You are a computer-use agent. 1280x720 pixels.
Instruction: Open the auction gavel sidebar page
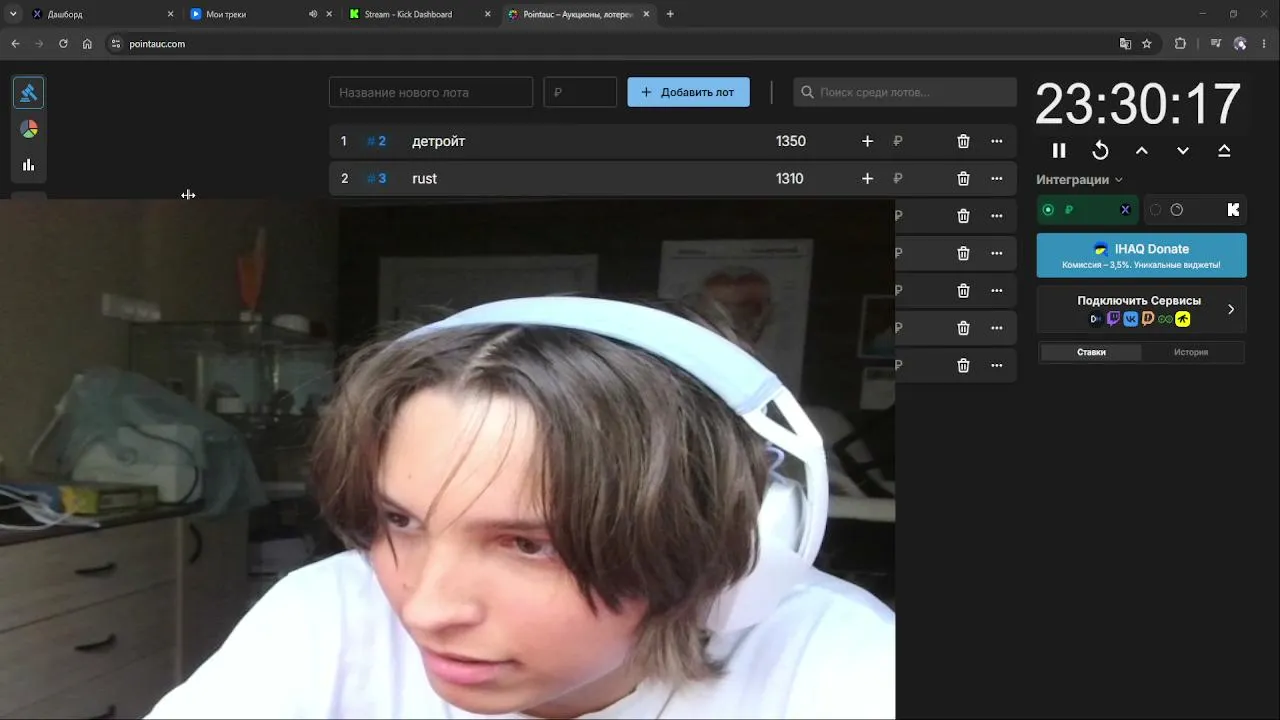[x=29, y=93]
